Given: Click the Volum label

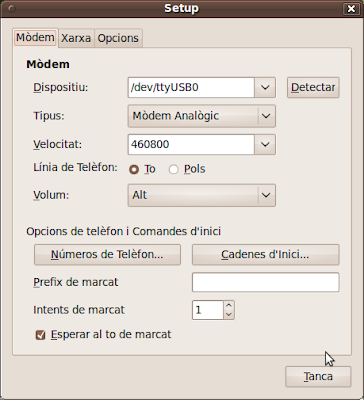Looking at the screenshot, I should point(51,195).
